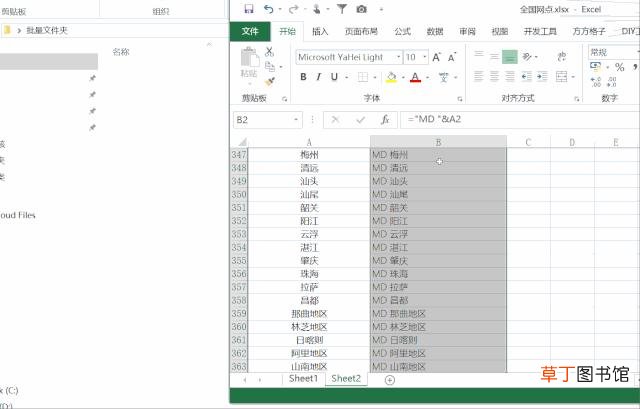
Task: Switch to the 审阅 ribbon tab
Action: point(467,31)
